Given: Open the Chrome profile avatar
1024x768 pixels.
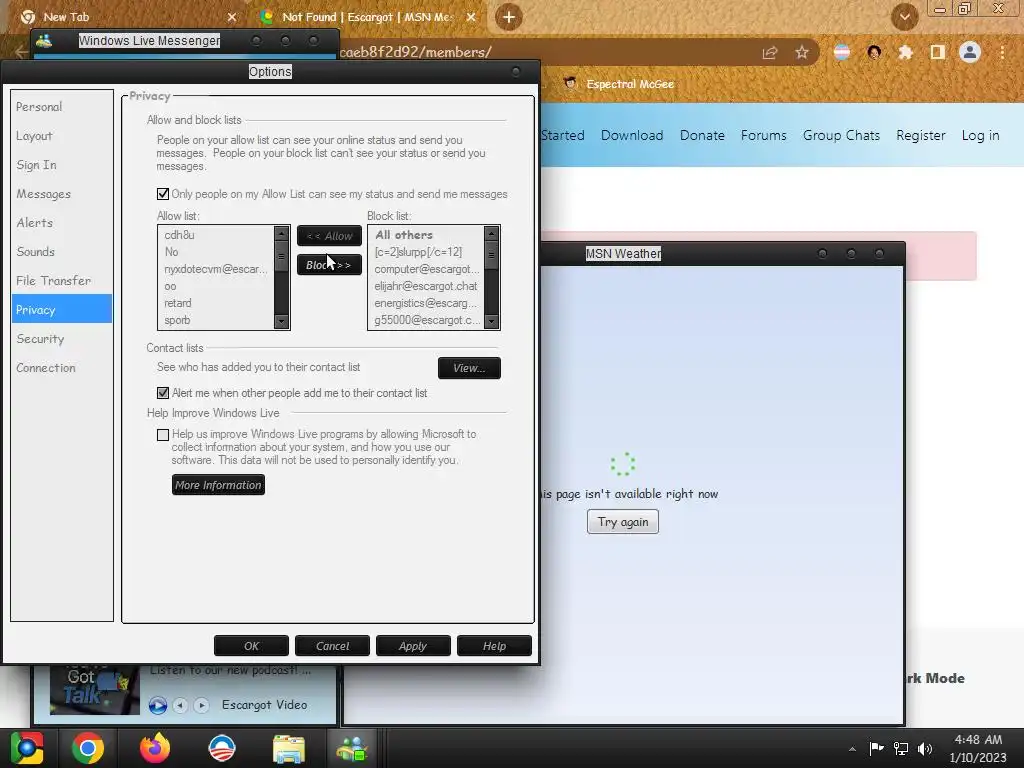Looking at the screenshot, I should 970,52.
